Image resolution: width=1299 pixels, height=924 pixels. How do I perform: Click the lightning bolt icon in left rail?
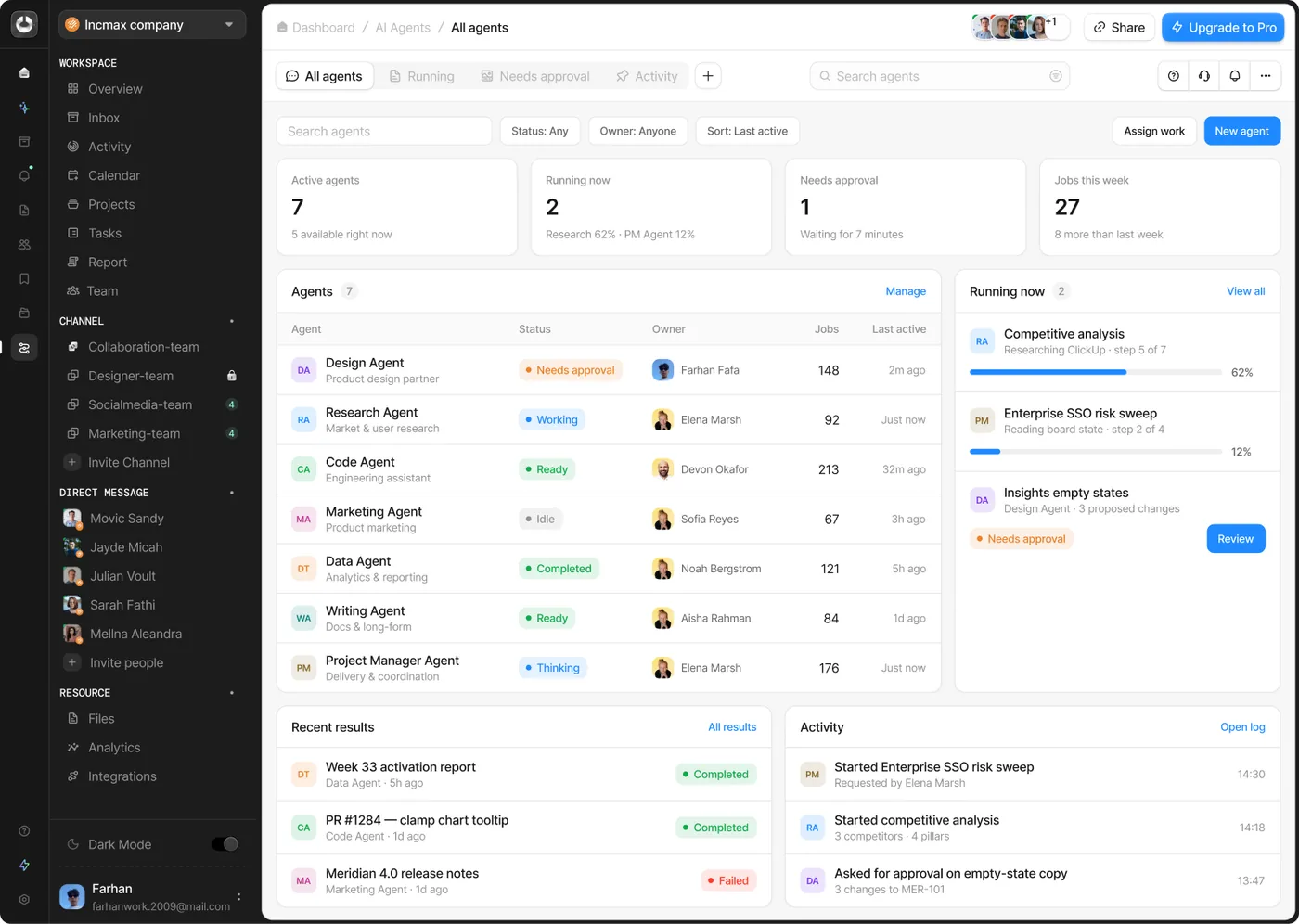tap(24, 865)
